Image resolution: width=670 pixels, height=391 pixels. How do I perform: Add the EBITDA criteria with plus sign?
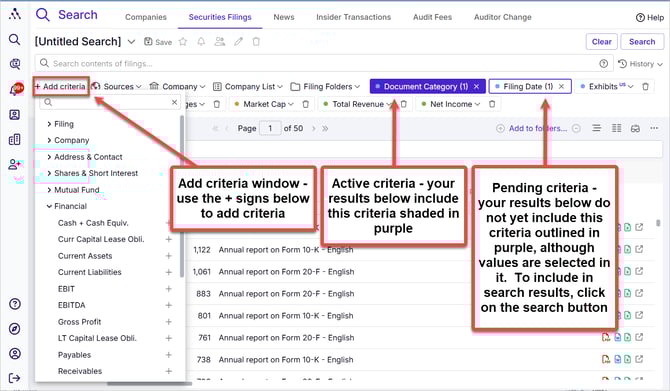click(169, 305)
